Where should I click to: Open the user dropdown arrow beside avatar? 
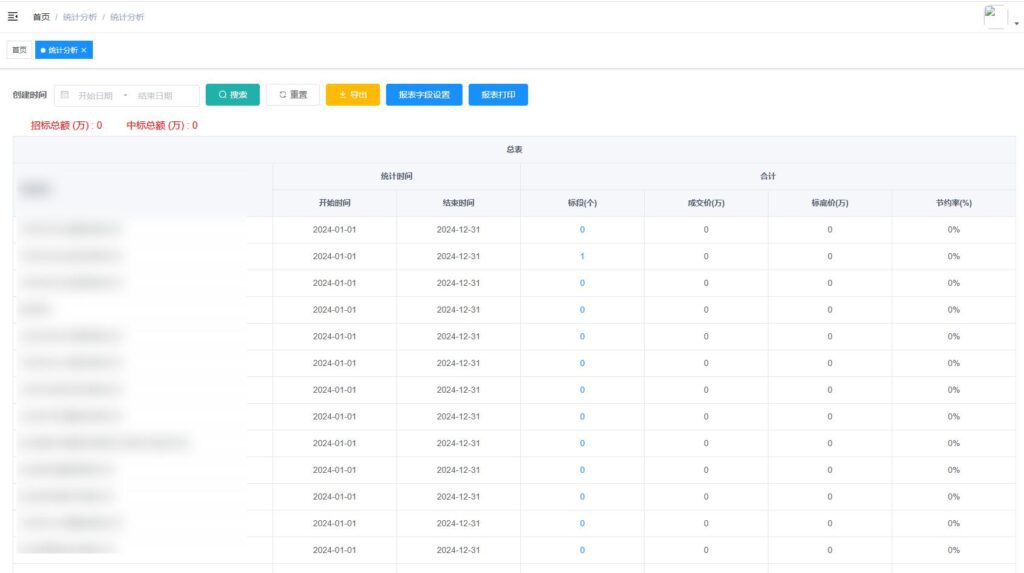point(1016,23)
